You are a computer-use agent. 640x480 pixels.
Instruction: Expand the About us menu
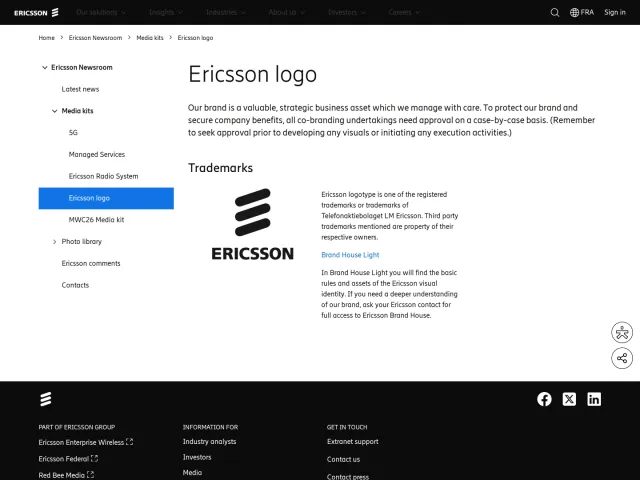click(287, 13)
